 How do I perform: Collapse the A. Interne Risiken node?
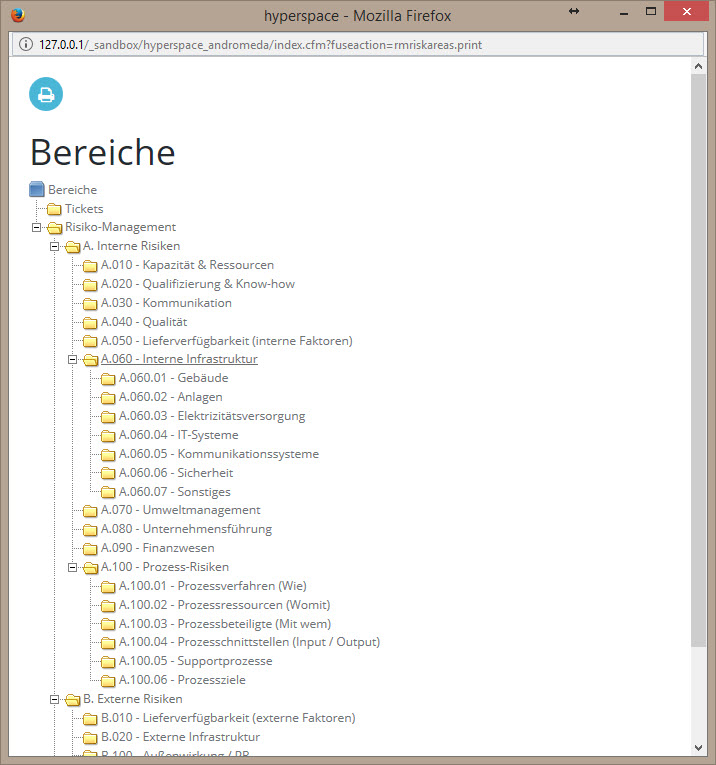pos(54,246)
